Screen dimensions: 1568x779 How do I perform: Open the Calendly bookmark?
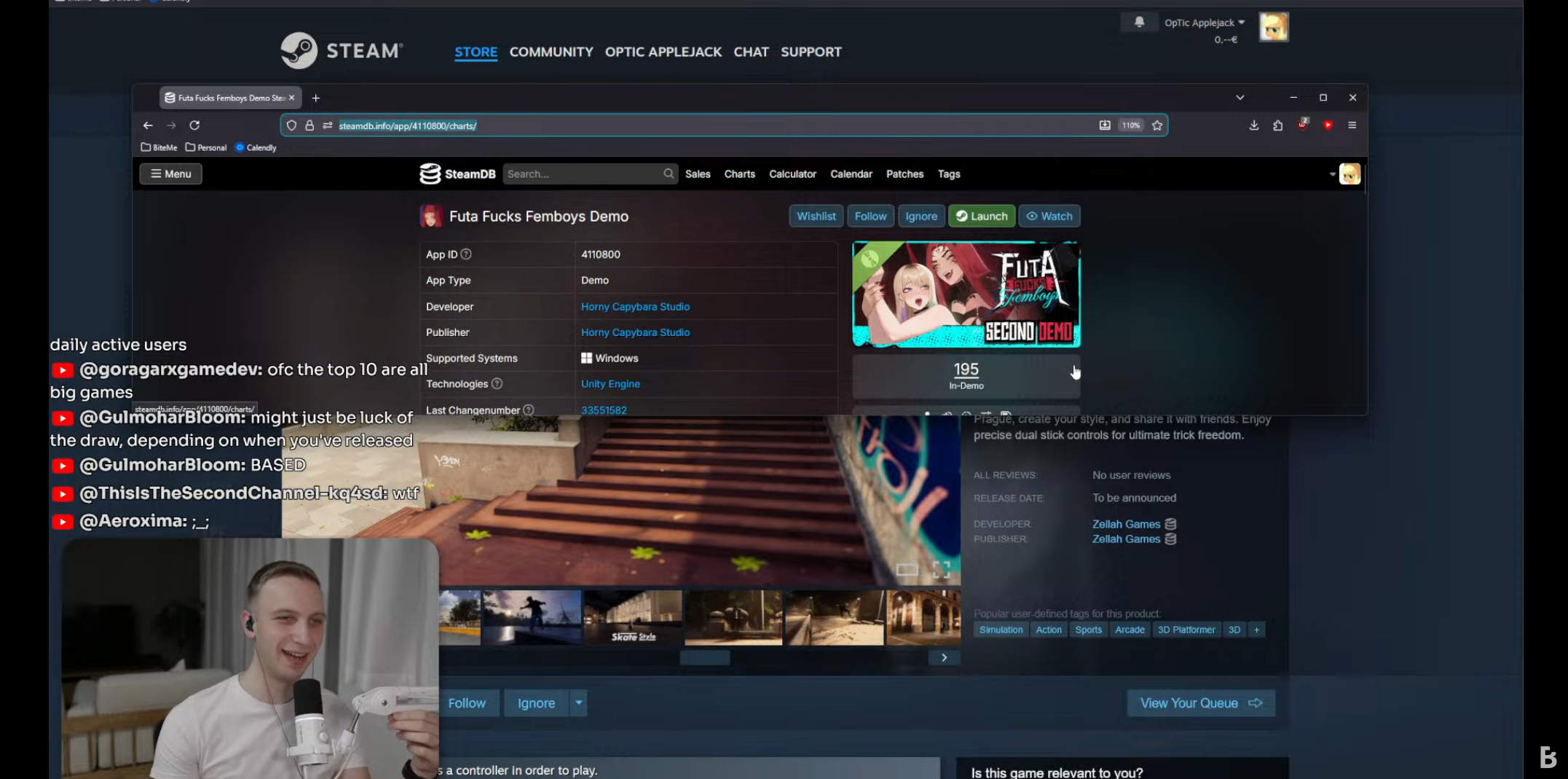[256, 147]
